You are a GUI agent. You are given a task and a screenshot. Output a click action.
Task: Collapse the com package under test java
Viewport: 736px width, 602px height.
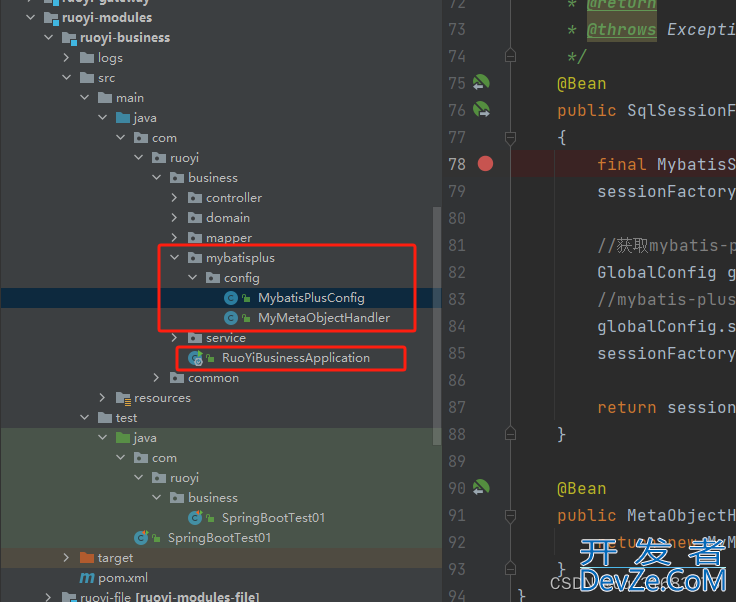pos(121,457)
